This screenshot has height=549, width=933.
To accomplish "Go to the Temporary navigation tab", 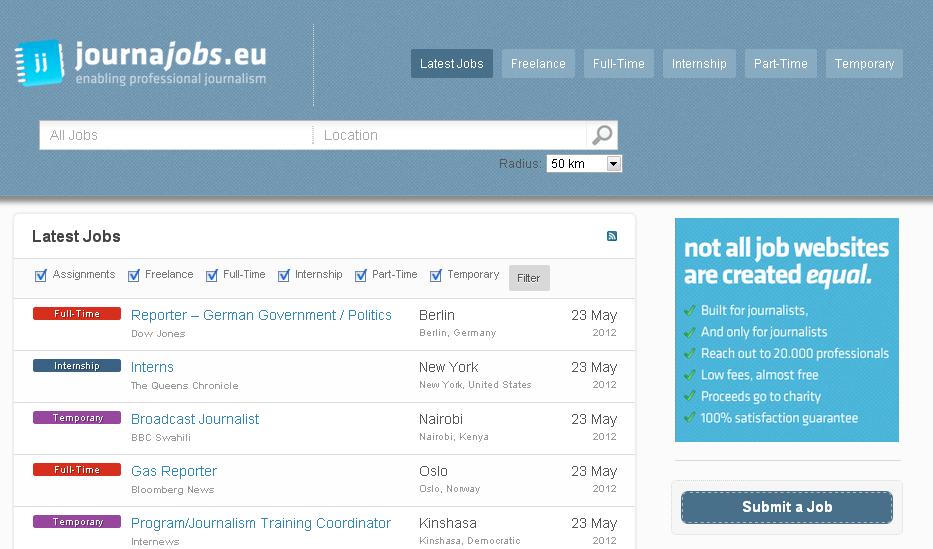I will point(864,64).
